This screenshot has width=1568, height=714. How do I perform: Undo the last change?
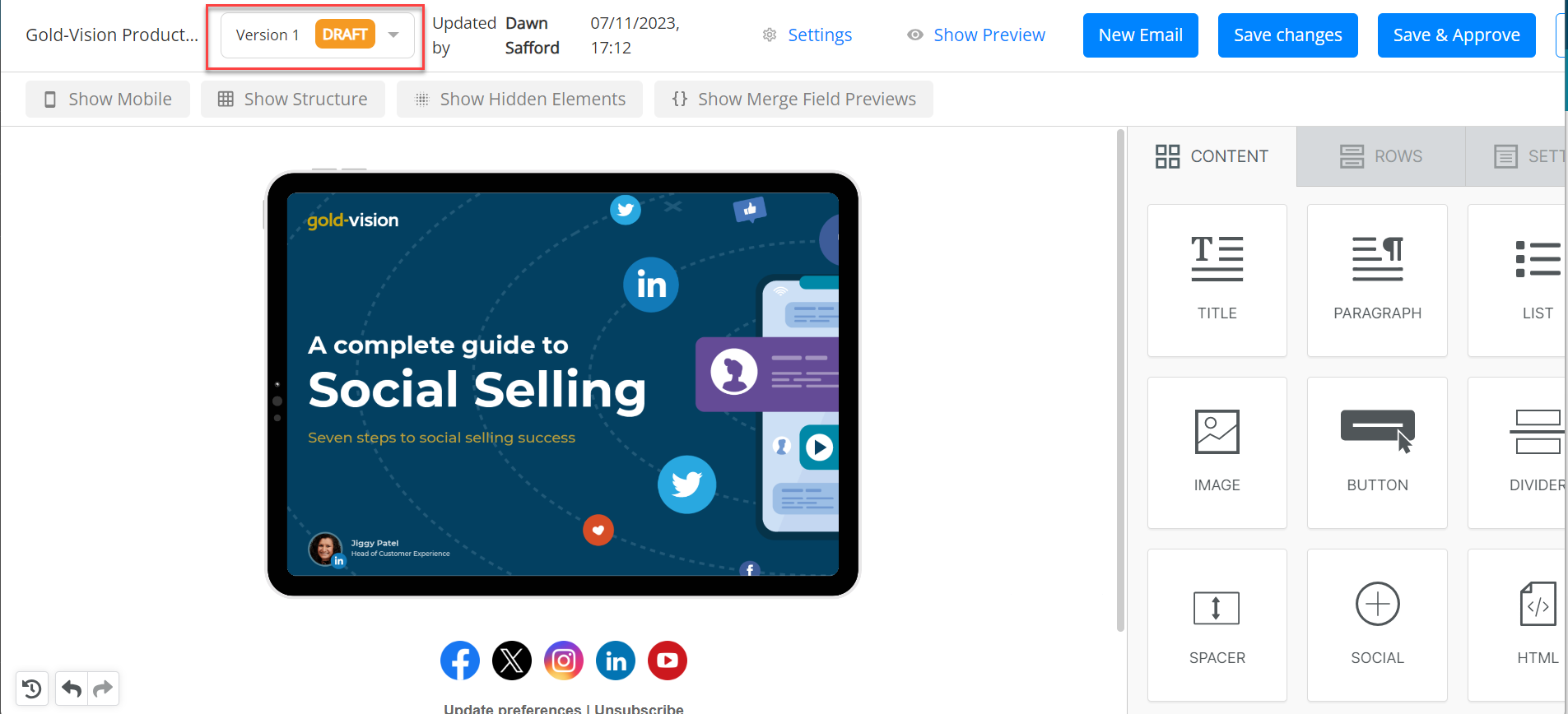coord(72,688)
